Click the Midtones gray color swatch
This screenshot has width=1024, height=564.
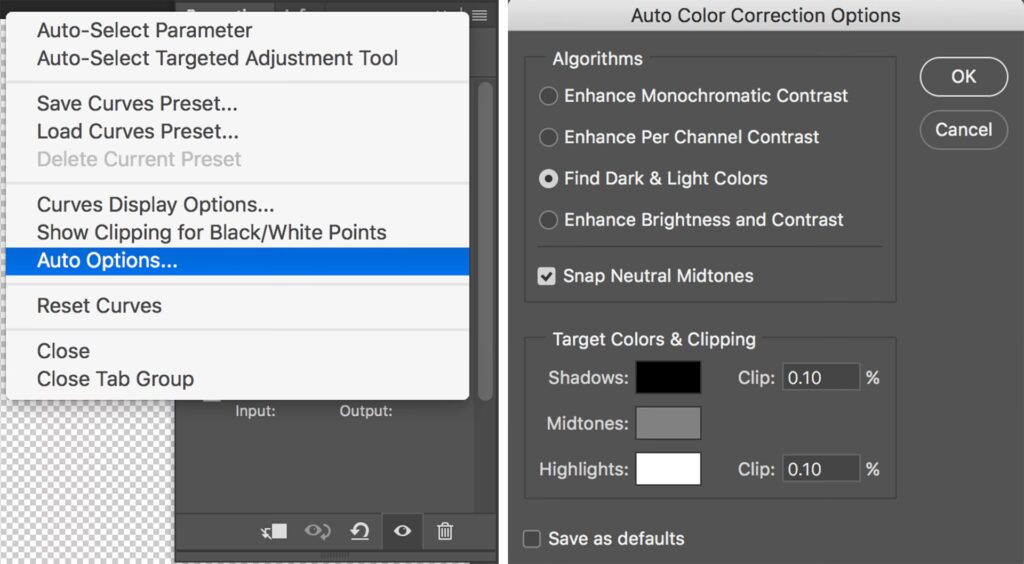[x=668, y=423]
